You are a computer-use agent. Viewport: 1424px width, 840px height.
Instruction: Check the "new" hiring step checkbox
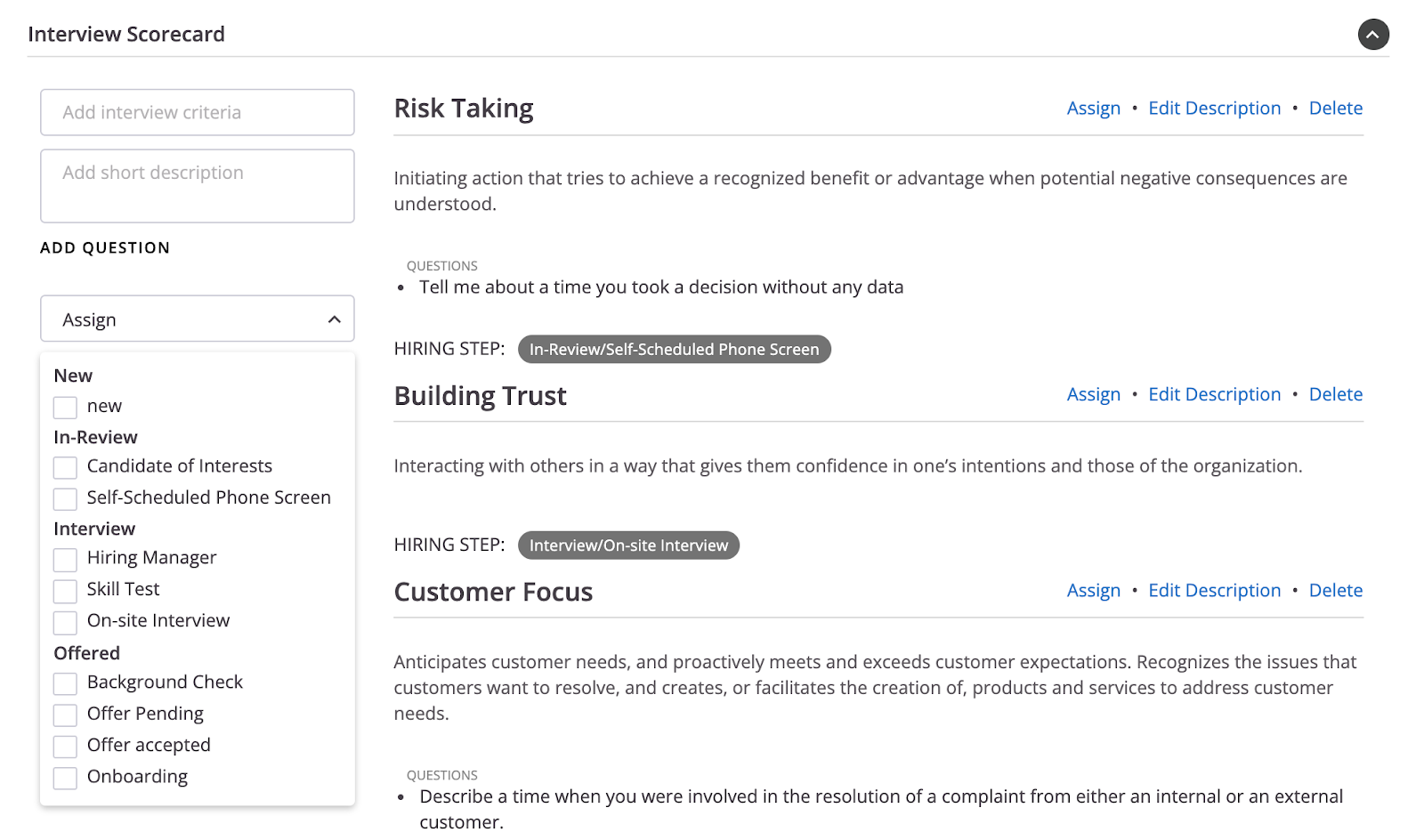[65, 408]
